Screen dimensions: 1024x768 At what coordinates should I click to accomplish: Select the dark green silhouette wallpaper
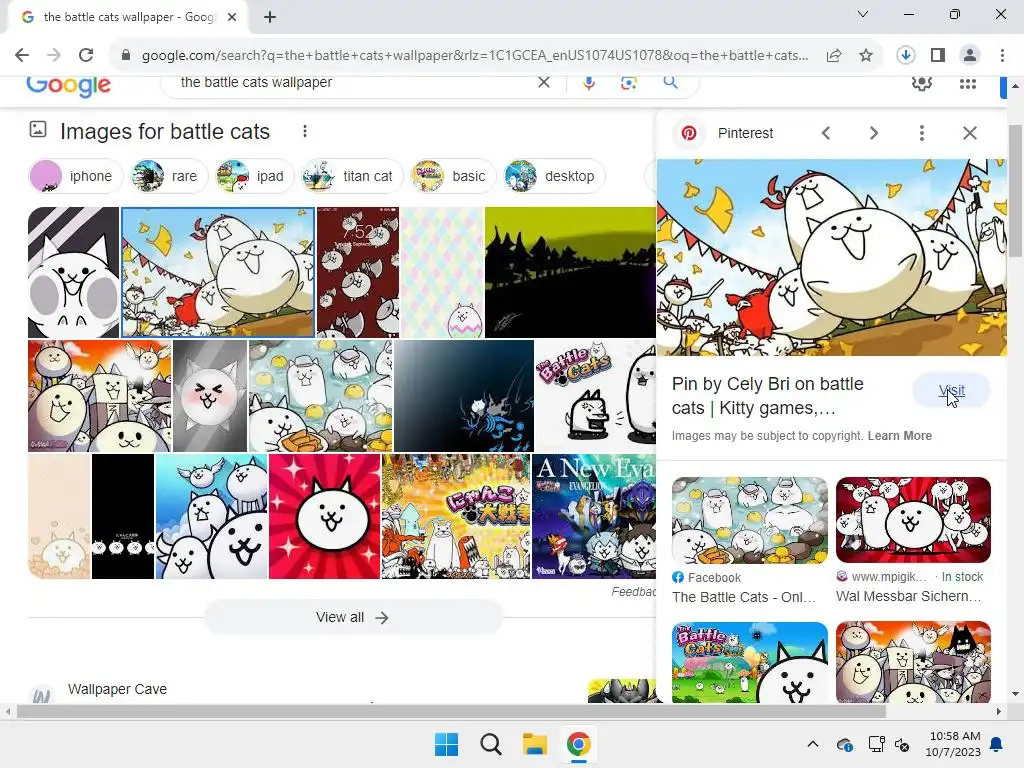coord(570,272)
